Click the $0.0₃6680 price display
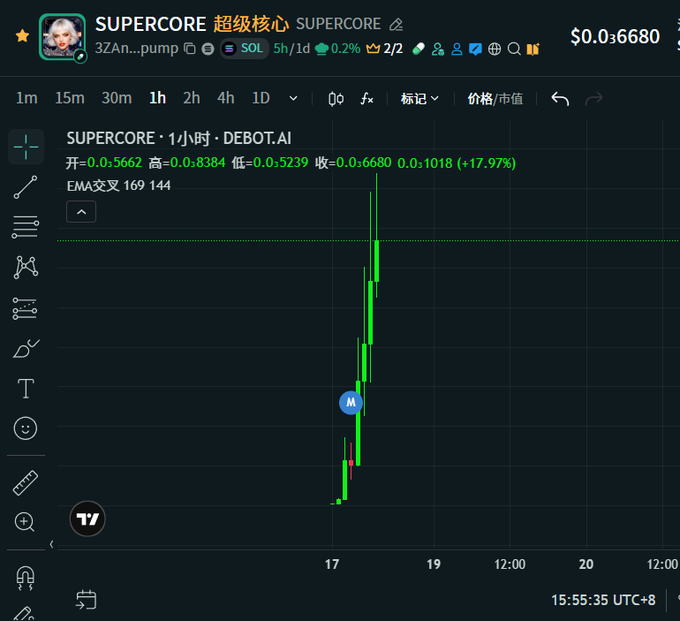 [615, 36]
